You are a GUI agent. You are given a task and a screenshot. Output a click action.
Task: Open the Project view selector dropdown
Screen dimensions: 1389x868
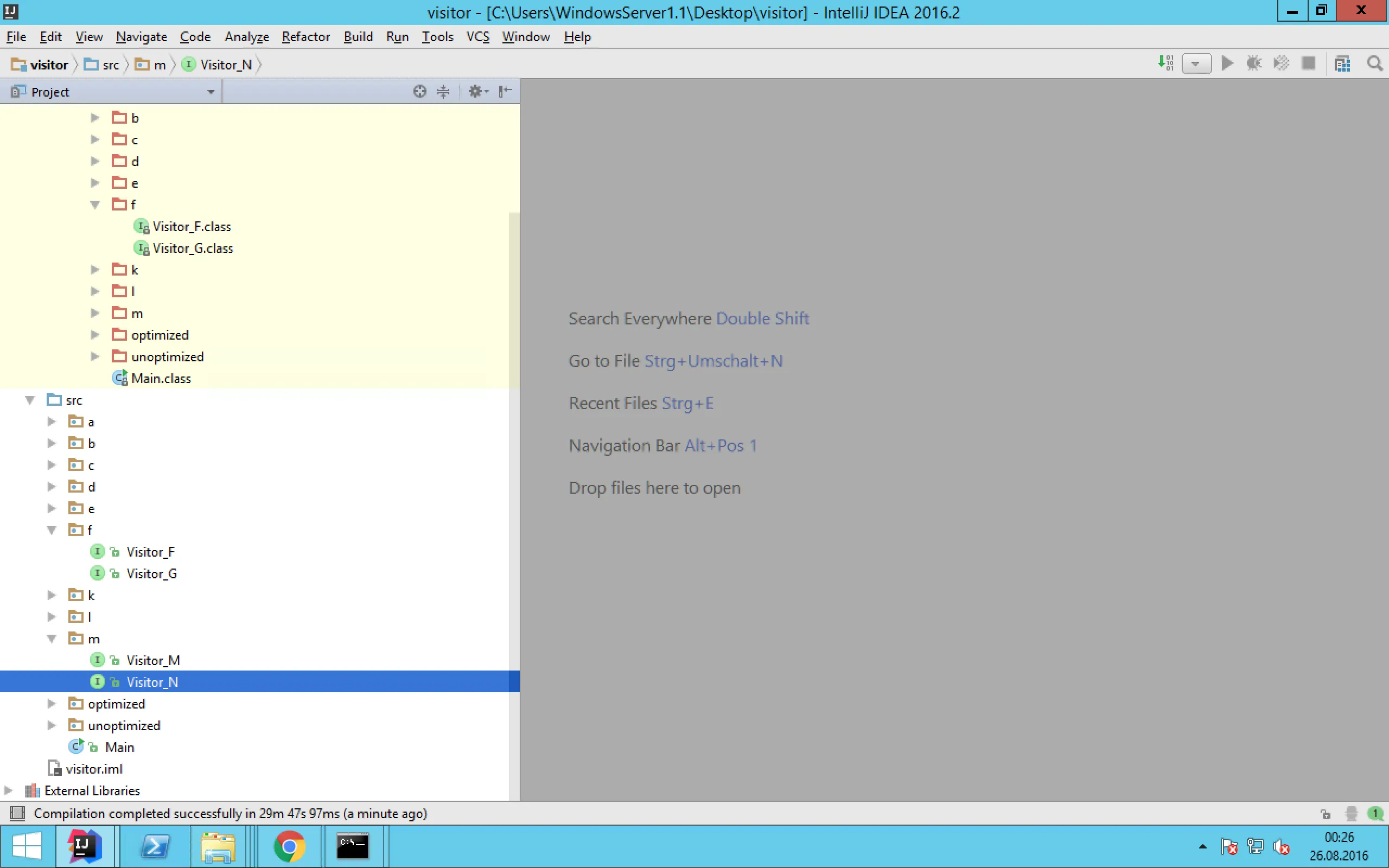pos(211,92)
